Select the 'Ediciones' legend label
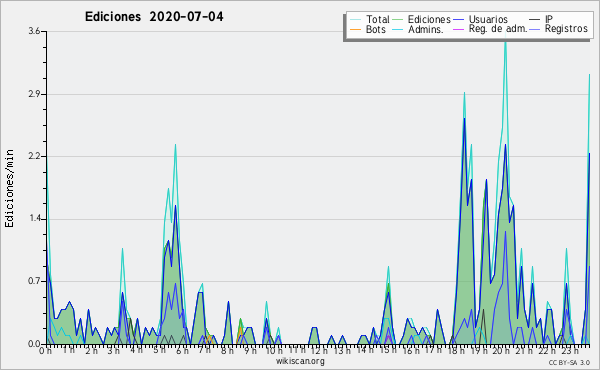600x370 pixels. 429,20
